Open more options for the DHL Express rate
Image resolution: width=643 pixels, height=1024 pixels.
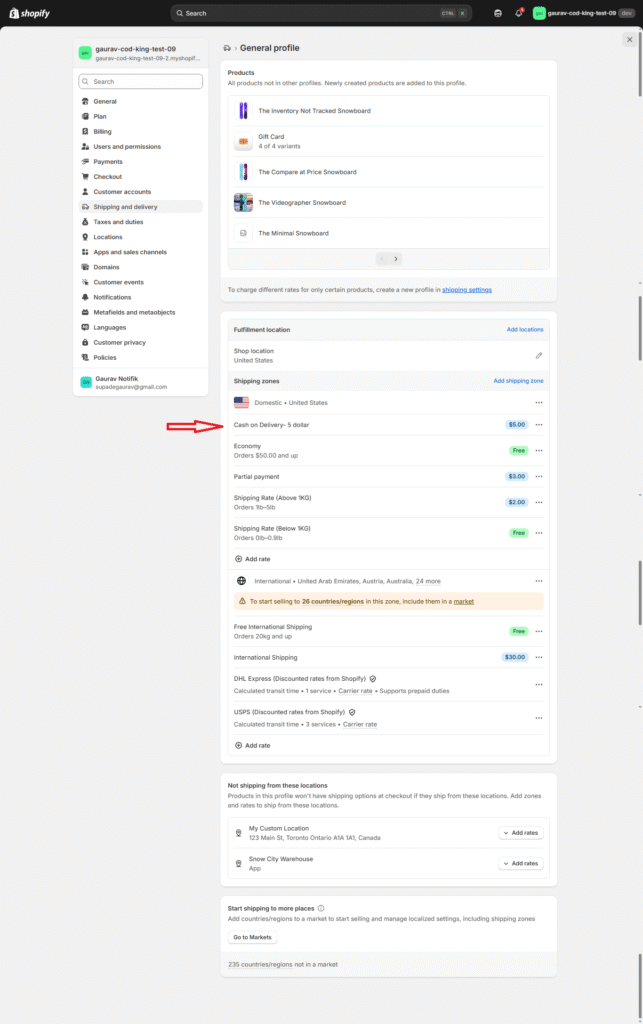(x=539, y=684)
